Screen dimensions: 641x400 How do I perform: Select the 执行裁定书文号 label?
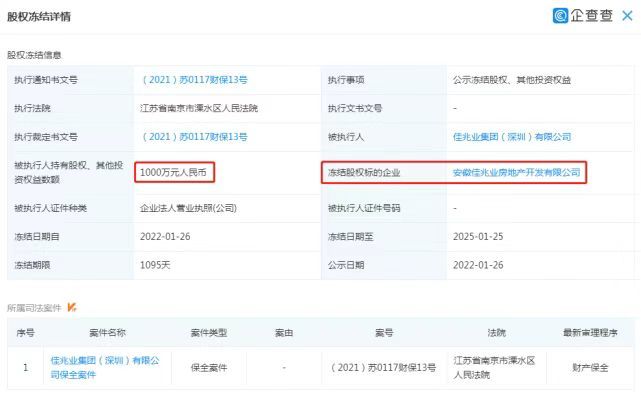46,137
